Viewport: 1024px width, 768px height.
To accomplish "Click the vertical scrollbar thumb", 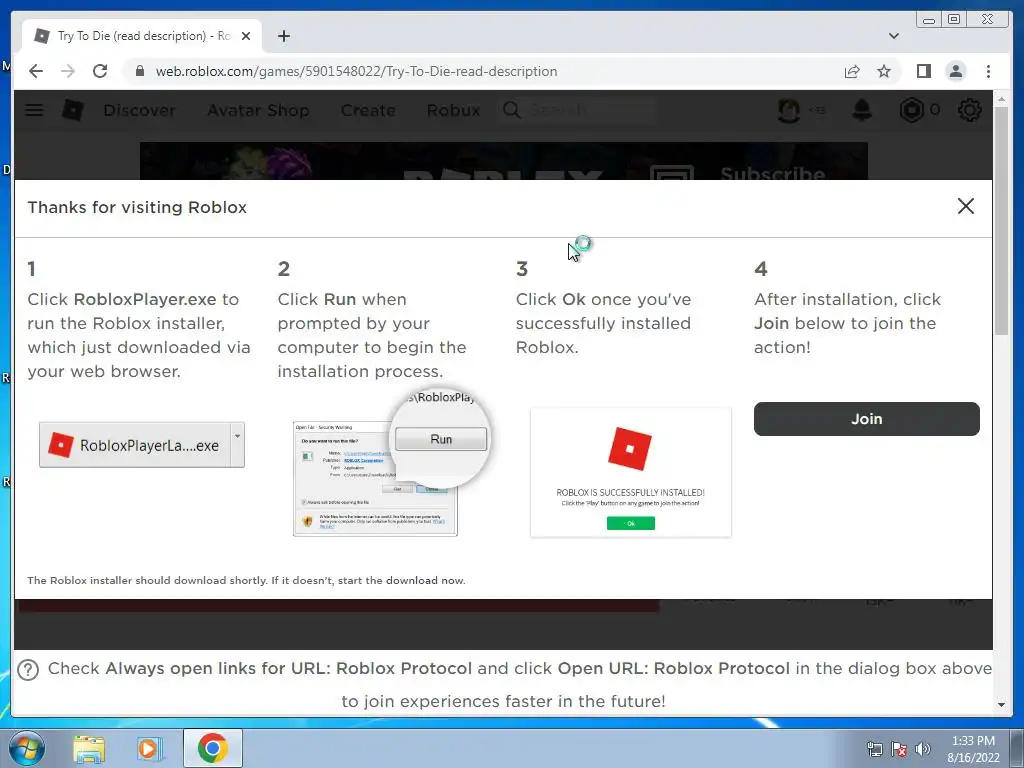I will pos(1001,221).
